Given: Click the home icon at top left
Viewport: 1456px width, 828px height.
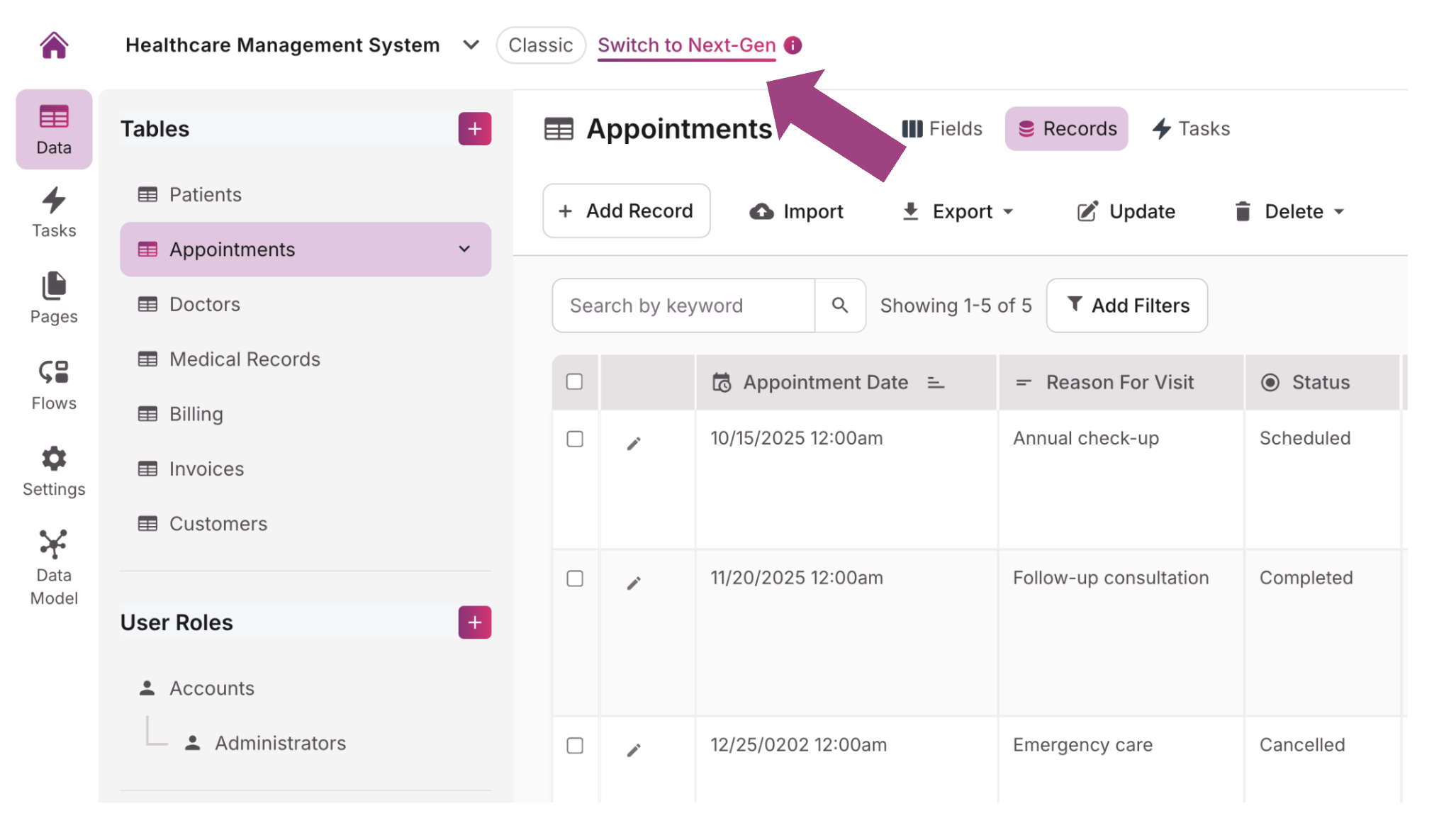Looking at the screenshot, I should (54, 45).
